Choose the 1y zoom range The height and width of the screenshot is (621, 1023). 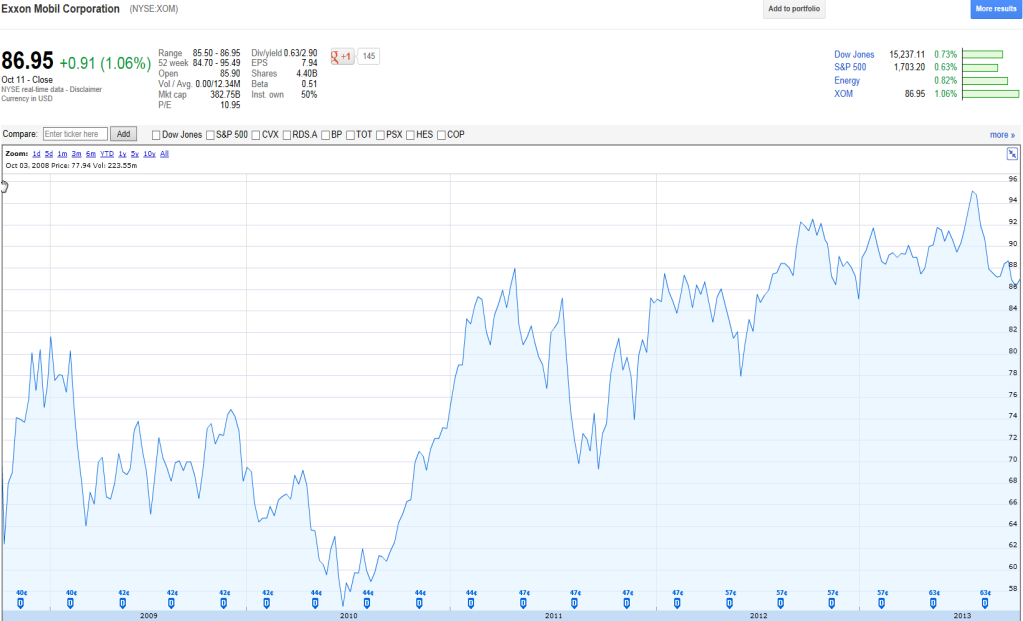pos(122,154)
